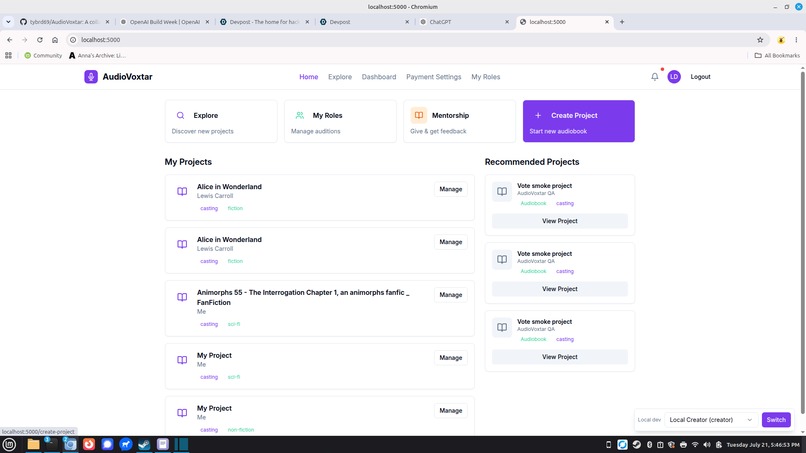Click the Wi-Fi network tray icon
This screenshot has height=453, width=806.
(x=695, y=444)
